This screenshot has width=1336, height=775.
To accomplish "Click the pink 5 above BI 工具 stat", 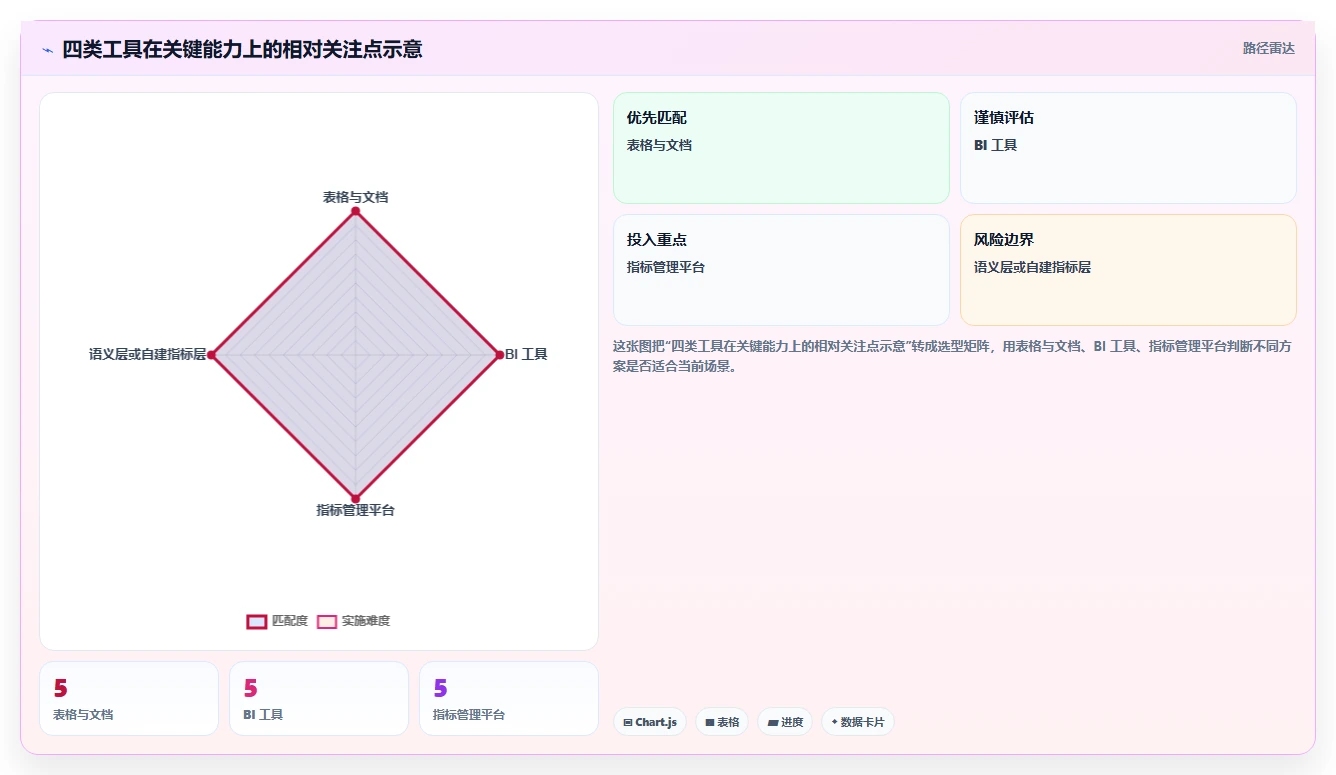I will coord(250,688).
